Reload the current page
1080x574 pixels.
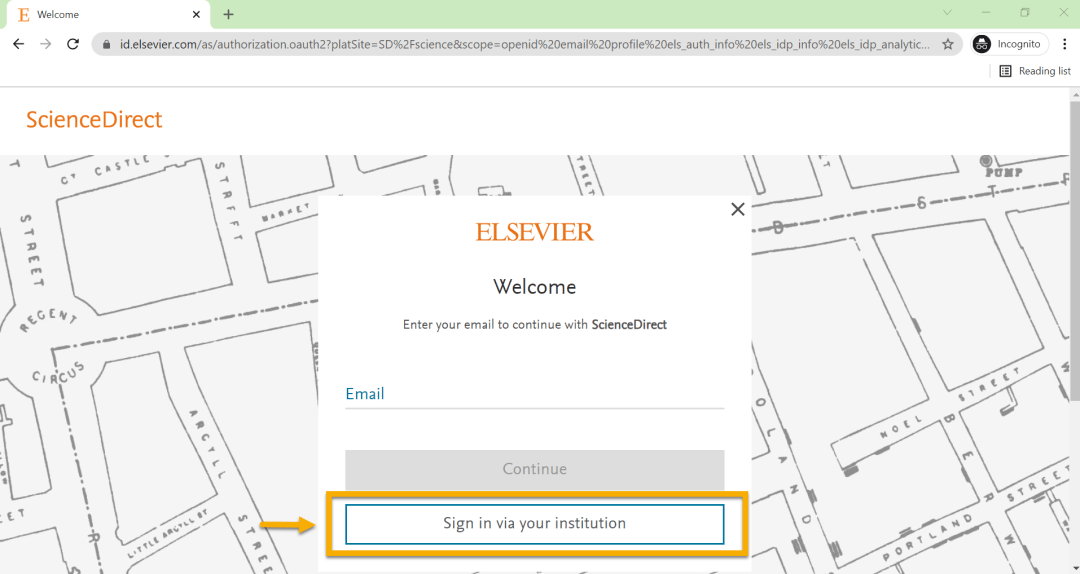pyautogui.click(x=72, y=44)
